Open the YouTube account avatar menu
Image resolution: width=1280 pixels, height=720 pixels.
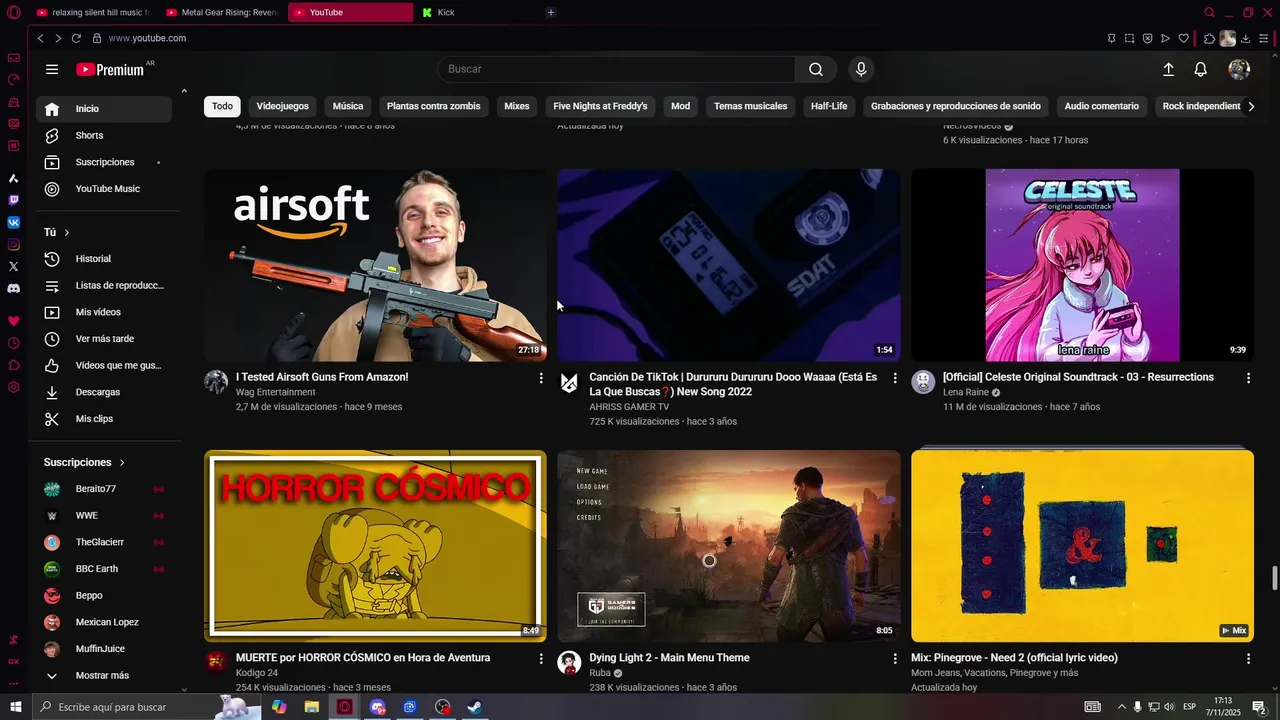tap(1239, 69)
